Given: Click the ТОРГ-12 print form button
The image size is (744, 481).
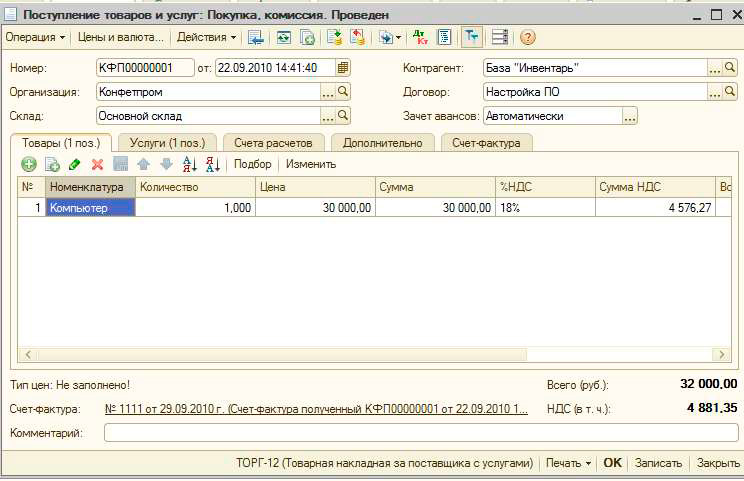Looking at the screenshot, I should pyautogui.click(x=385, y=463).
